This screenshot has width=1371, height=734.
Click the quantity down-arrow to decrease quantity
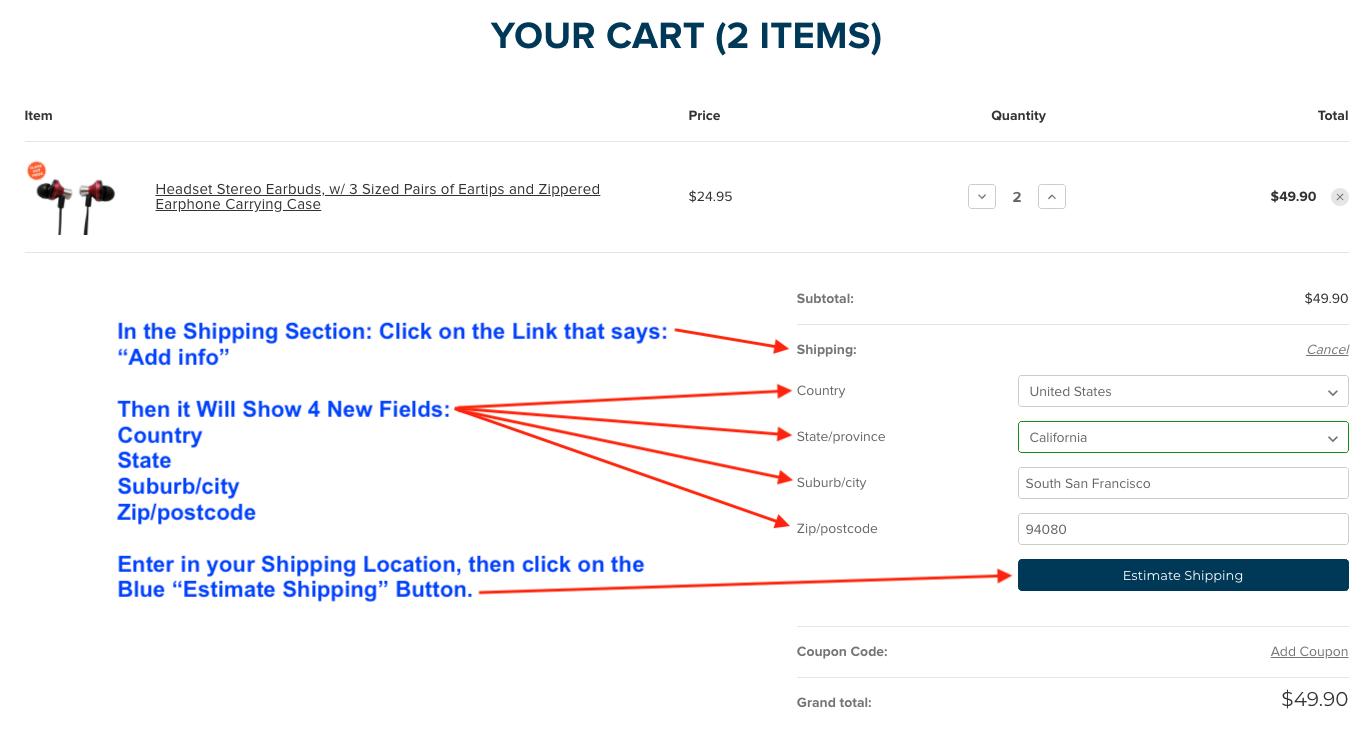tap(981, 196)
